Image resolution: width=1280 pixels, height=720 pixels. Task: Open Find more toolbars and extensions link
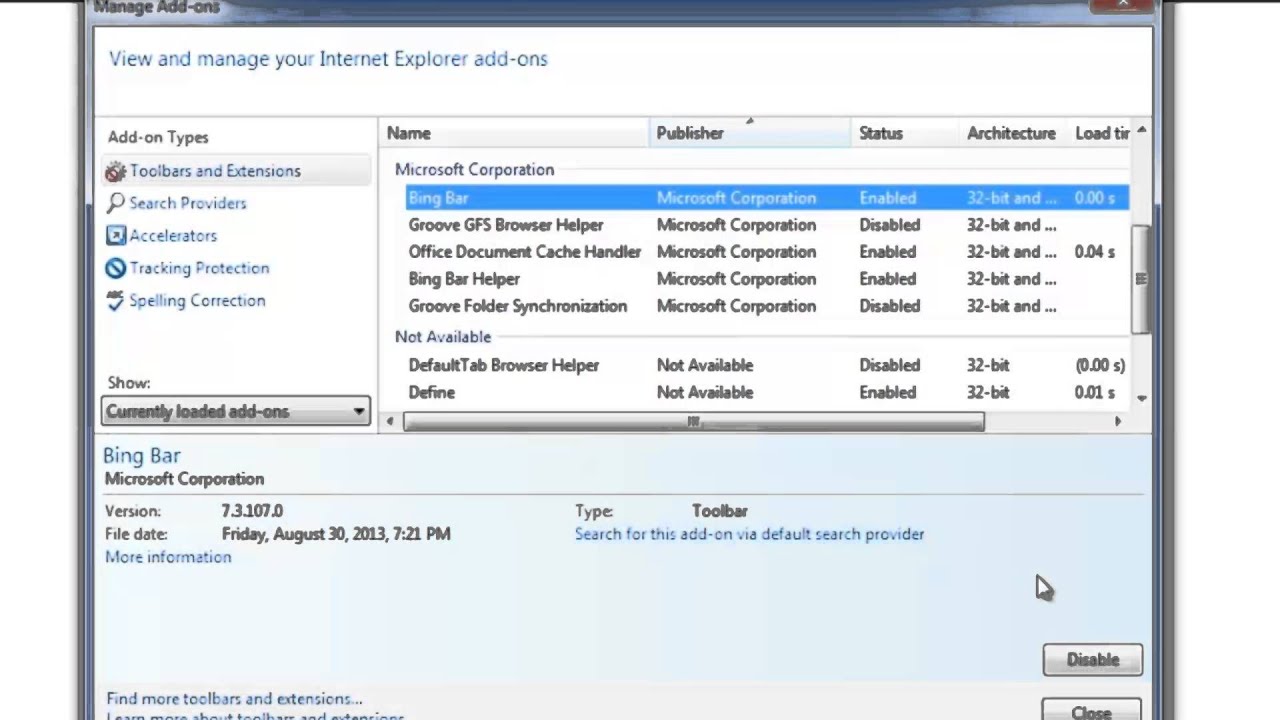click(x=234, y=699)
